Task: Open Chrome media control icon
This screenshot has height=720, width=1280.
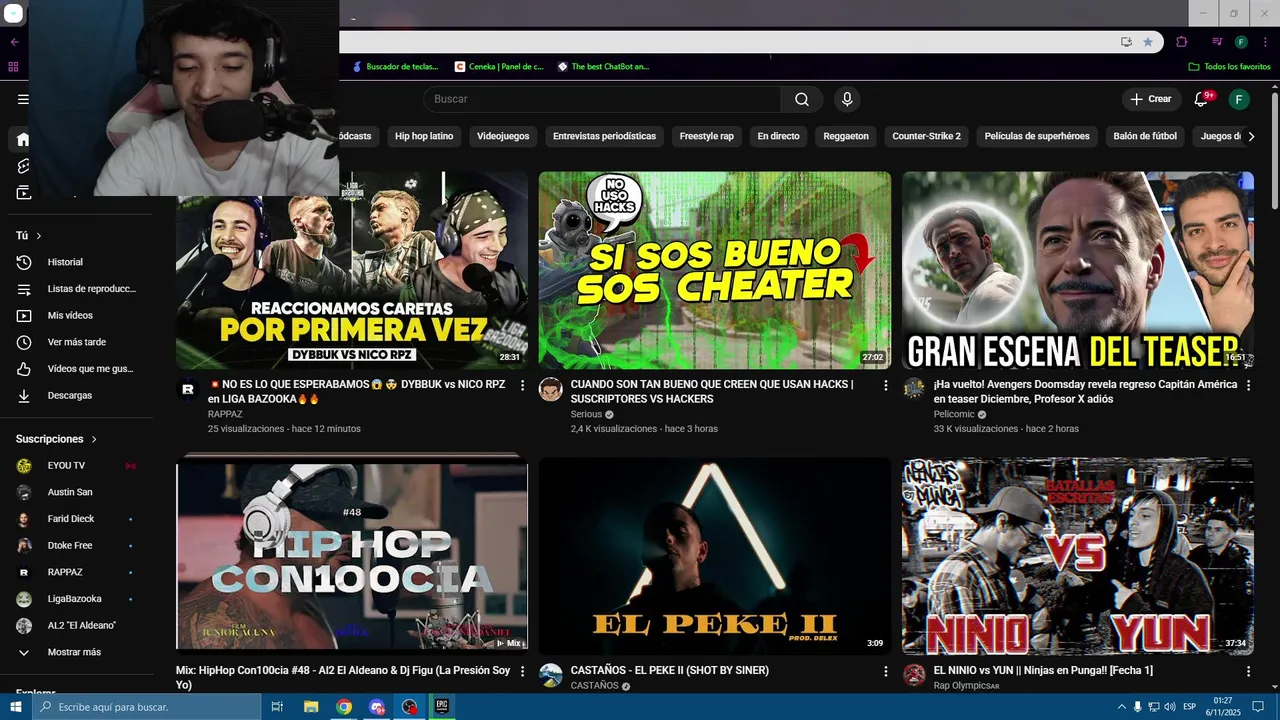Action: pos(1217,42)
